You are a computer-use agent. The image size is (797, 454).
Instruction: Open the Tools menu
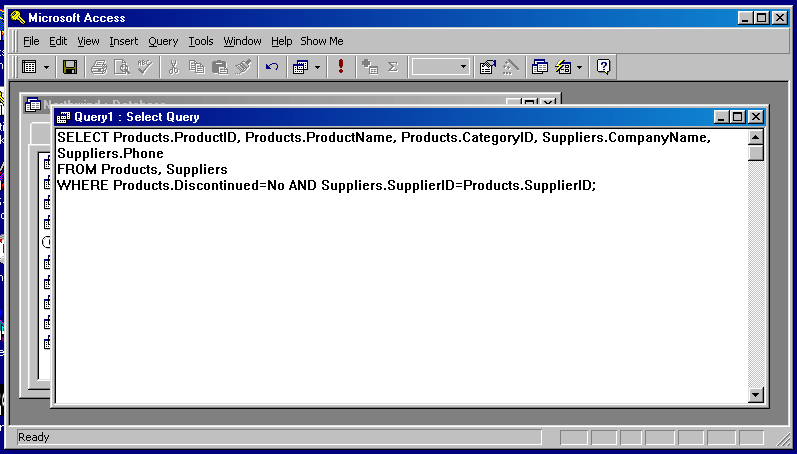click(201, 41)
